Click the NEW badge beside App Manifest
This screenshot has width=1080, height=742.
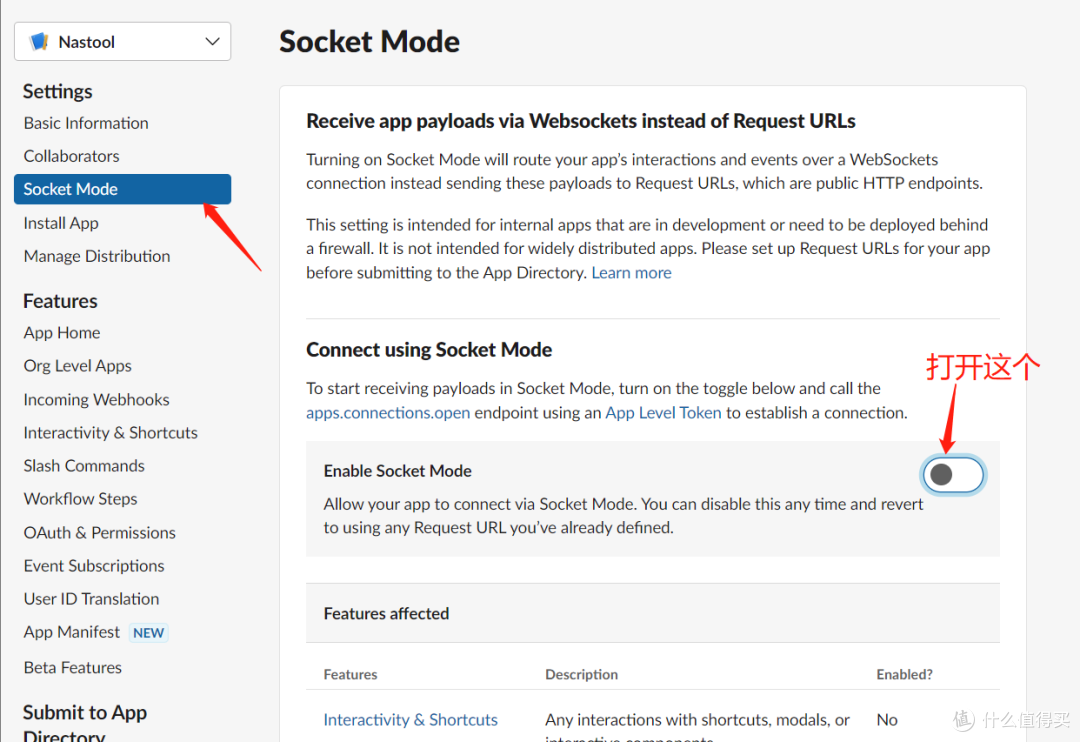point(149,633)
